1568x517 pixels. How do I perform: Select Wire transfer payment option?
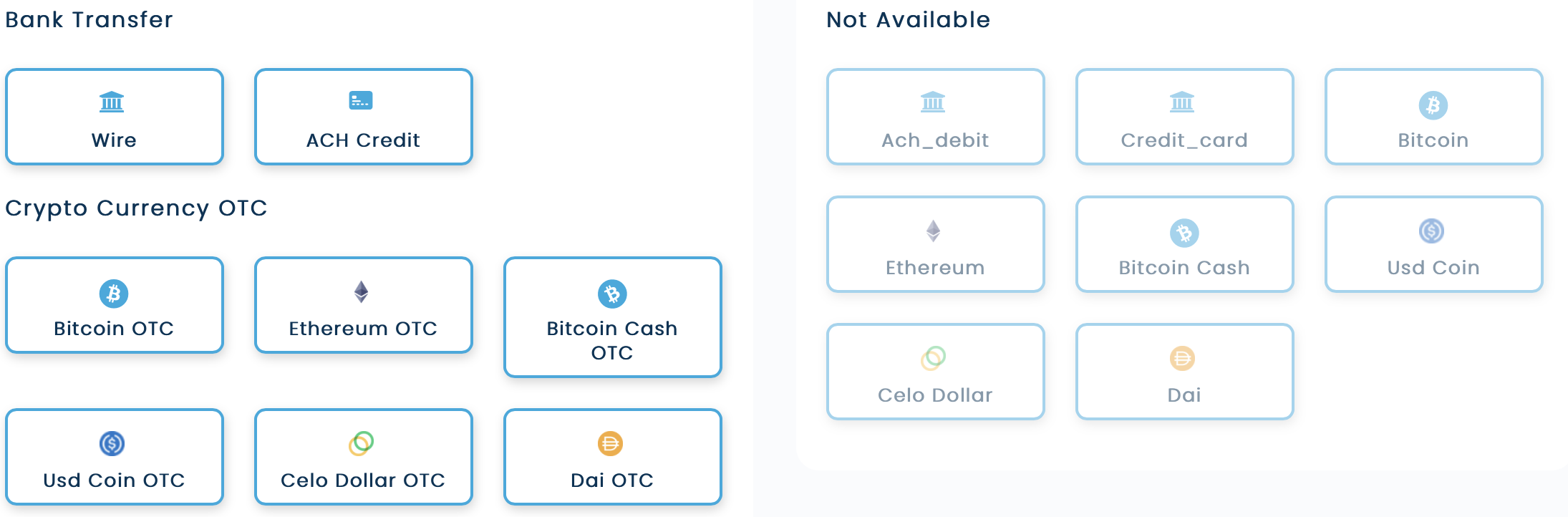click(115, 117)
